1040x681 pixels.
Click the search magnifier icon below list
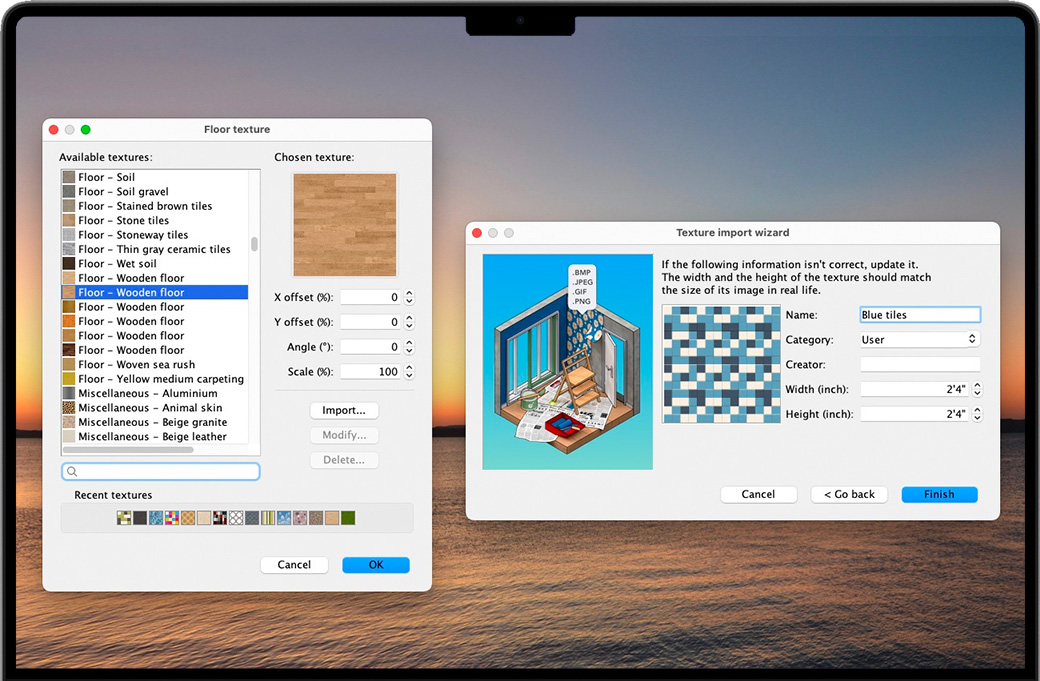coord(72,471)
